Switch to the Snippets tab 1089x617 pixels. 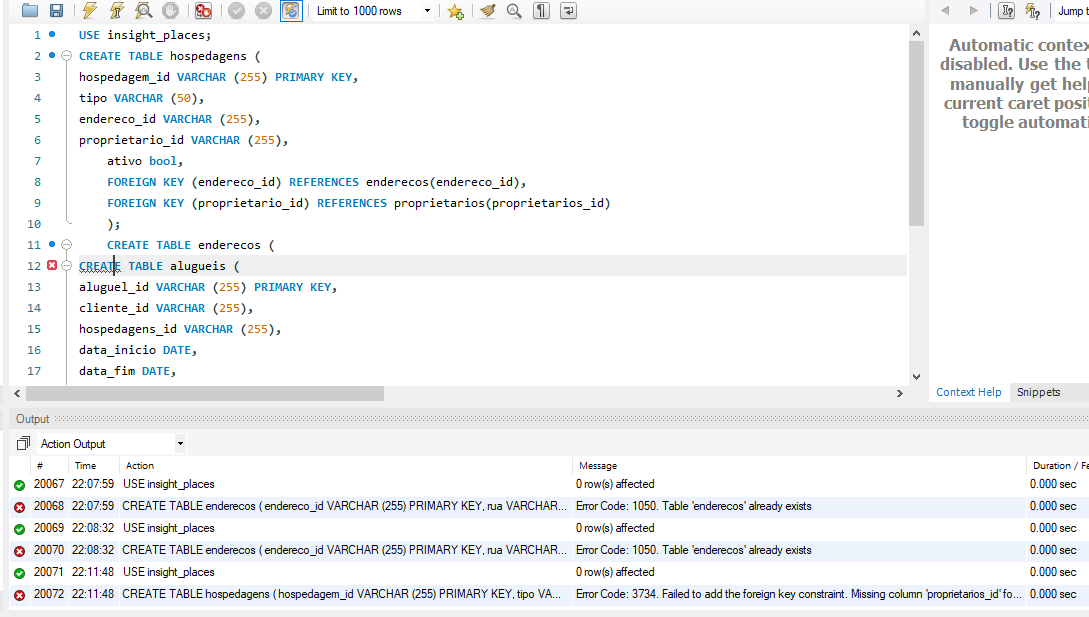click(x=1038, y=392)
